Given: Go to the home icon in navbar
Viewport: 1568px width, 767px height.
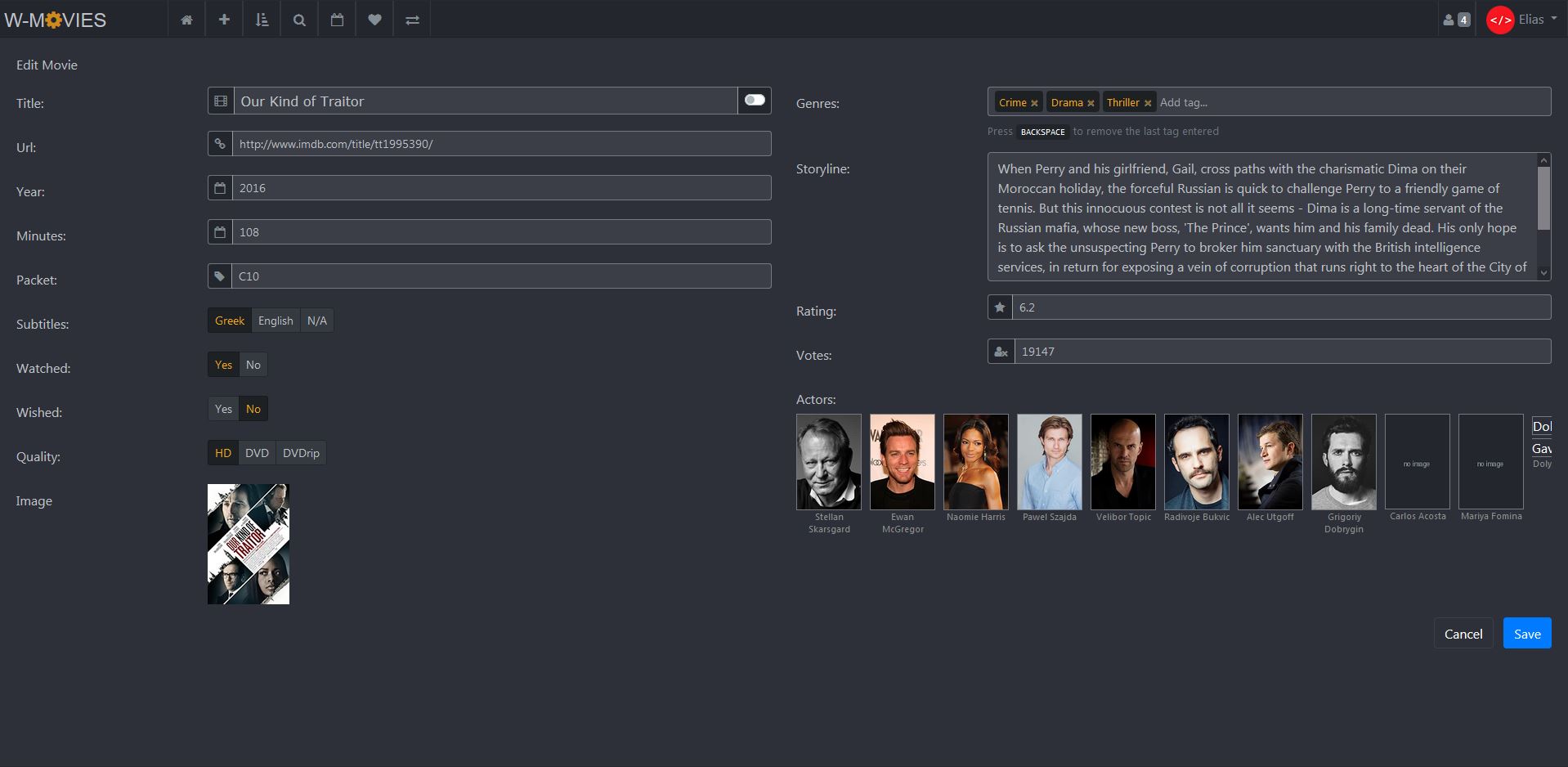Looking at the screenshot, I should click(186, 20).
